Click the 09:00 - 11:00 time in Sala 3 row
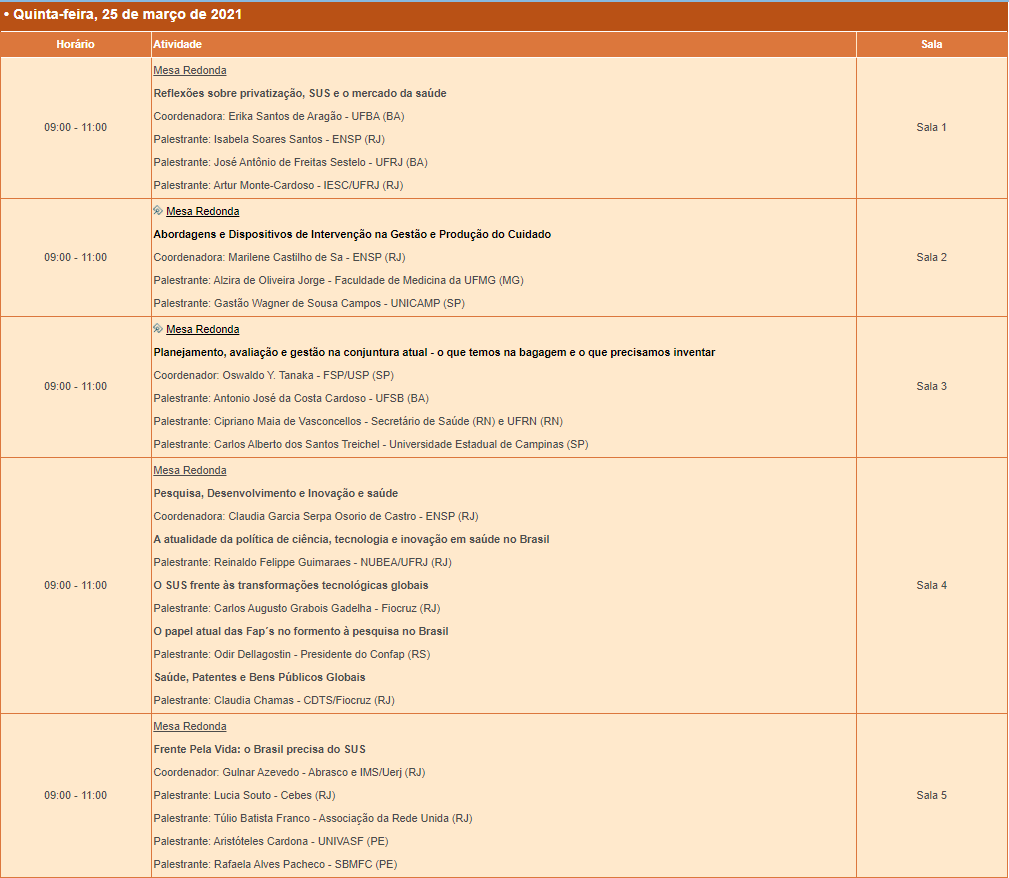This screenshot has width=1009, height=878. (75, 386)
